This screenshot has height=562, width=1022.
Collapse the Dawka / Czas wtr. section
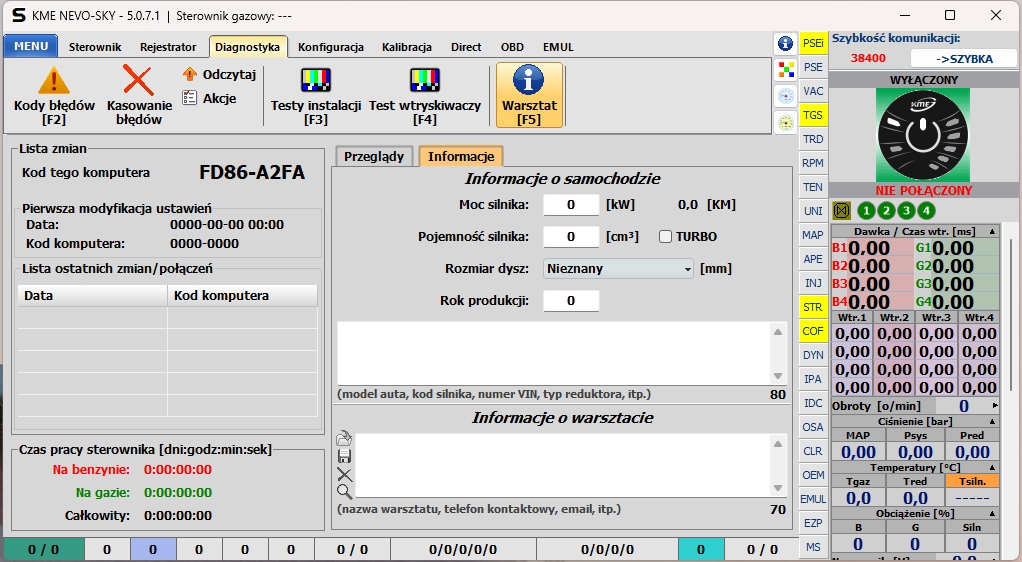point(992,231)
